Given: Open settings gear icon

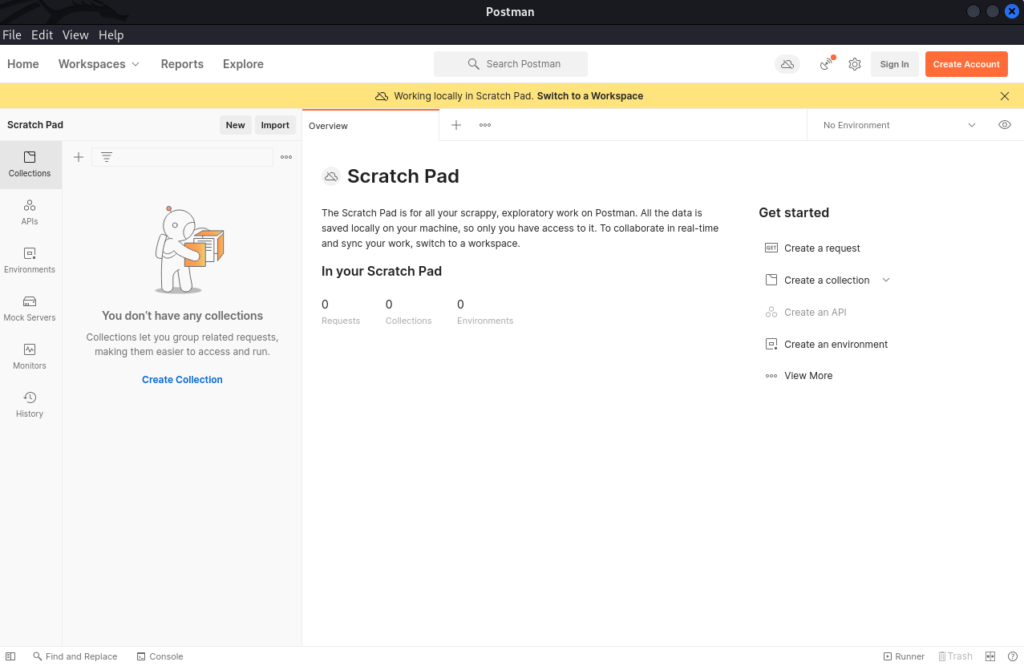Looking at the screenshot, I should click(x=855, y=64).
